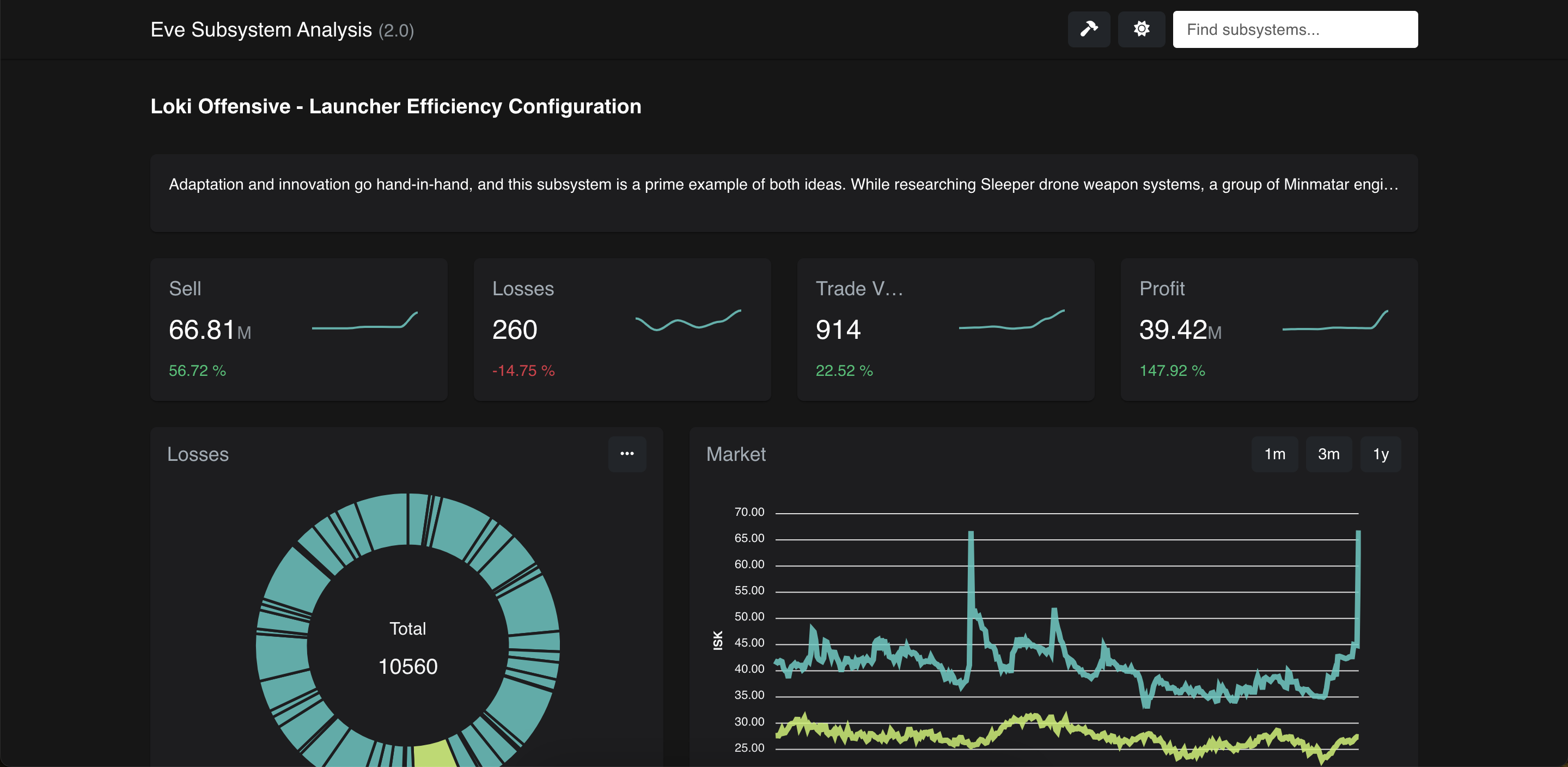This screenshot has width=1568, height=767.
Task: Click the Profit card title
Action: (x=1161, y=289)
